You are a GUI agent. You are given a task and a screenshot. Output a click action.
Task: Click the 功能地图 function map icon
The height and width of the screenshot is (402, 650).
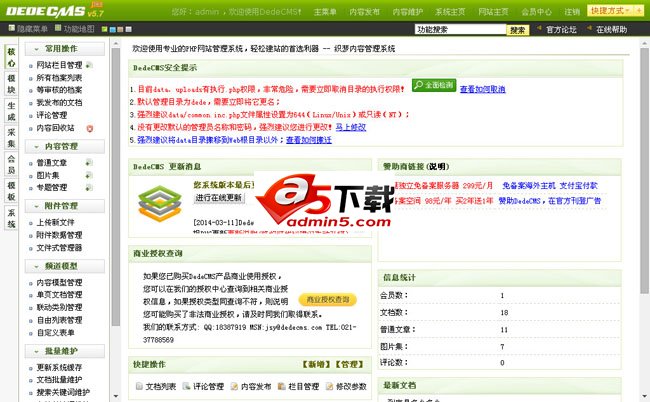tap(58, 28)
